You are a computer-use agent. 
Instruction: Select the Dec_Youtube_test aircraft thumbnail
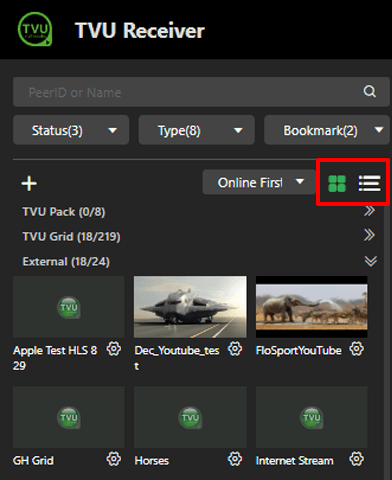[190, 307]
